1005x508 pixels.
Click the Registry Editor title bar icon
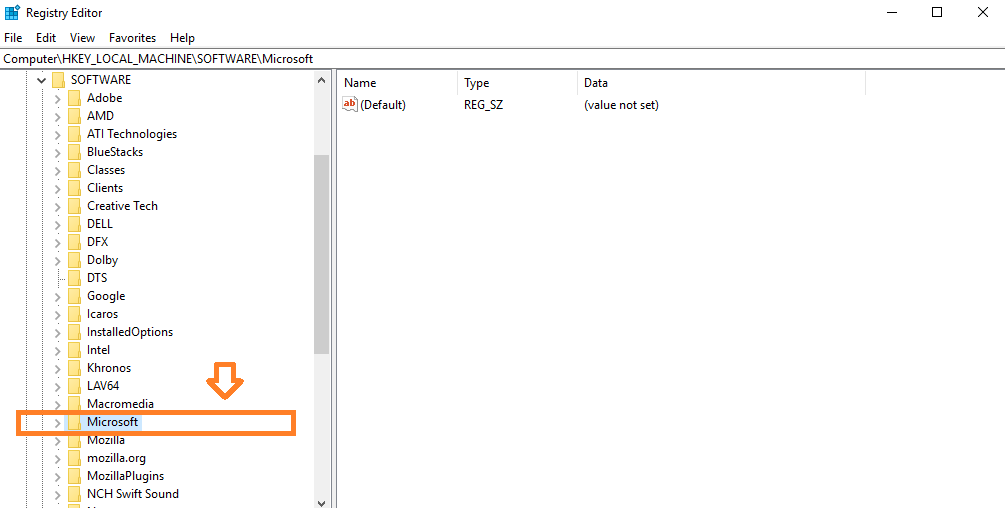12,12
